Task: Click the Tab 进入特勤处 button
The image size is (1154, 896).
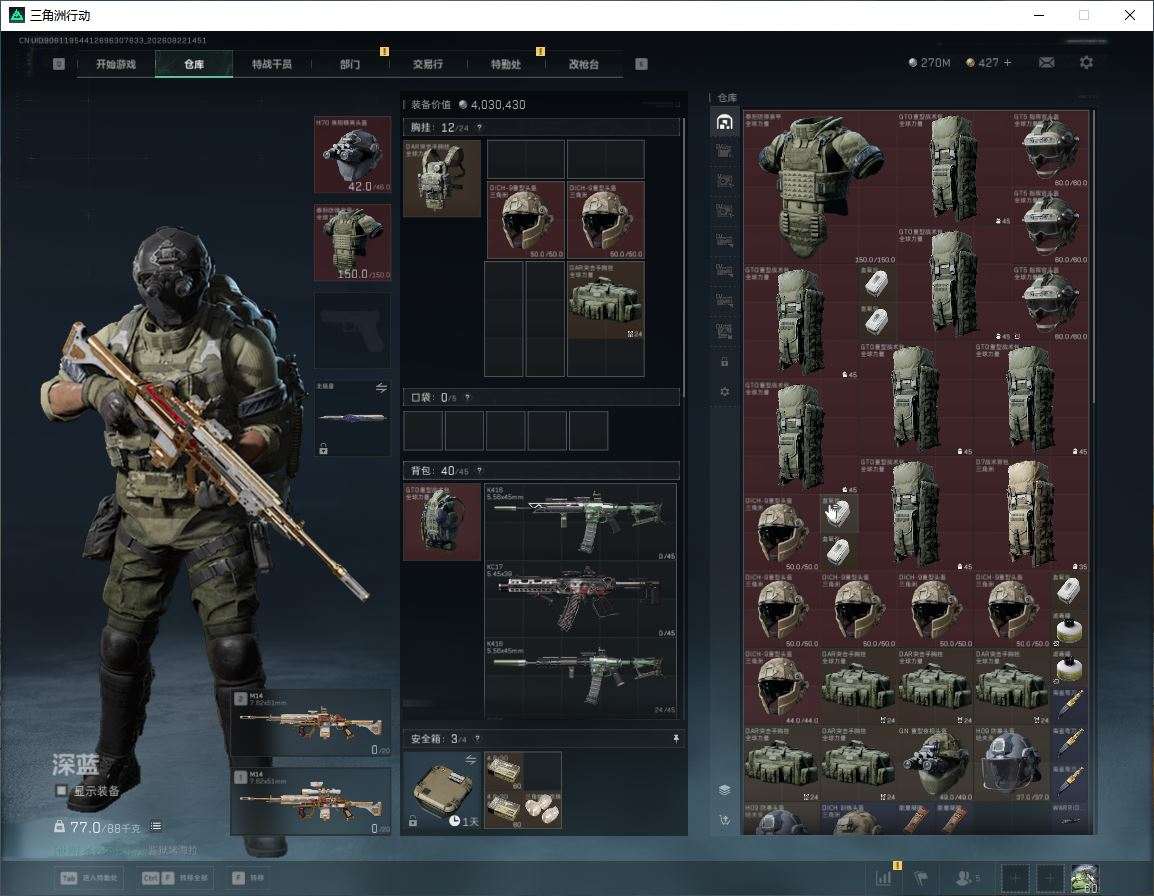Action: tap(90, 878)
